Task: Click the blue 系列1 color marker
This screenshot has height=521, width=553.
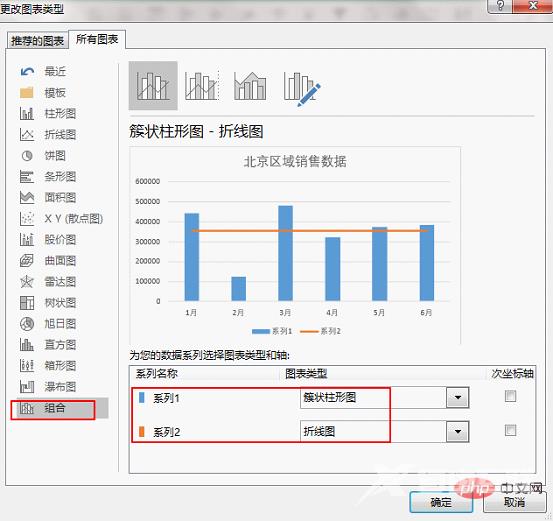Action: pyautogui.click(x=142, y=398)
